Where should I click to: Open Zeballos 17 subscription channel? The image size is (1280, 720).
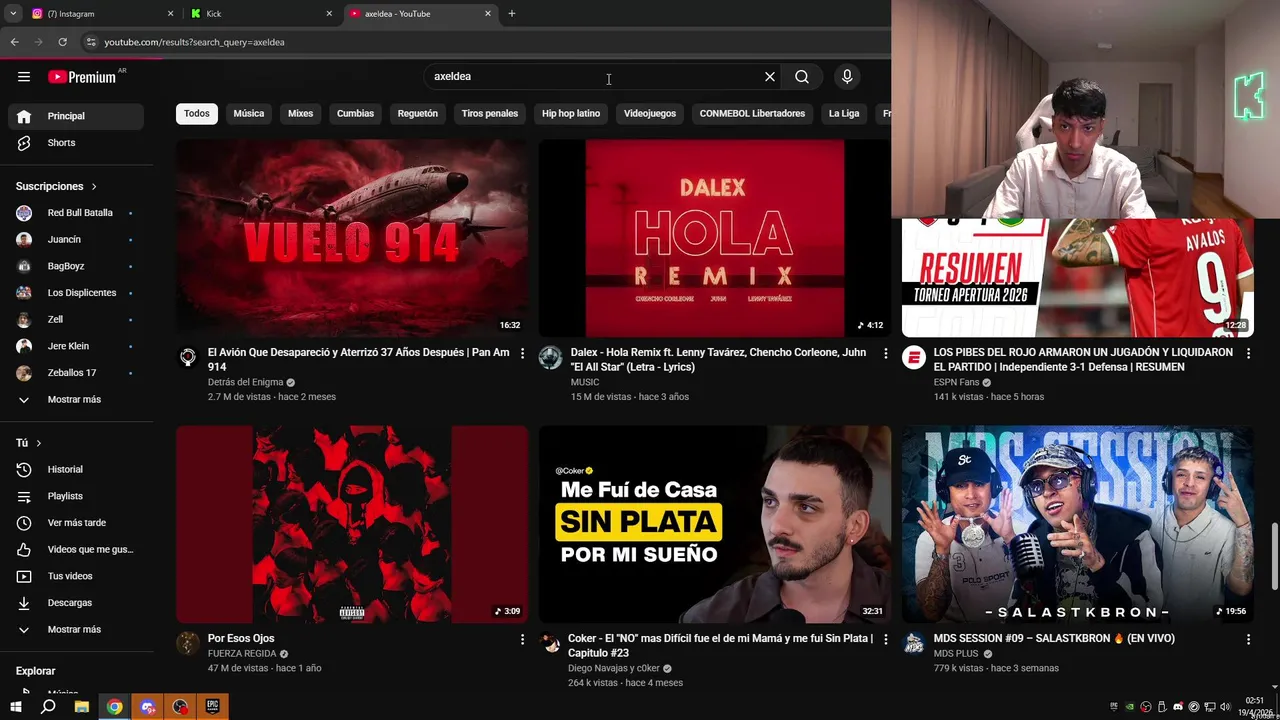click(76, 373)
